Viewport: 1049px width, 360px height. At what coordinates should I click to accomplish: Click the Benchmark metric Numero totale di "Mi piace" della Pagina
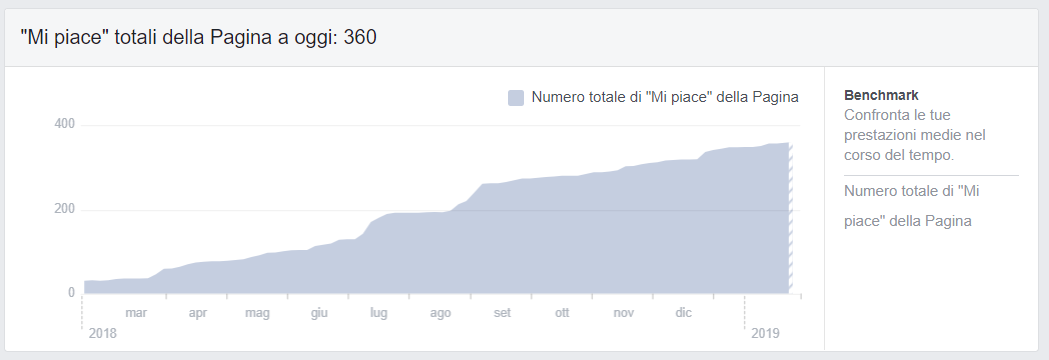coord(911,206)
